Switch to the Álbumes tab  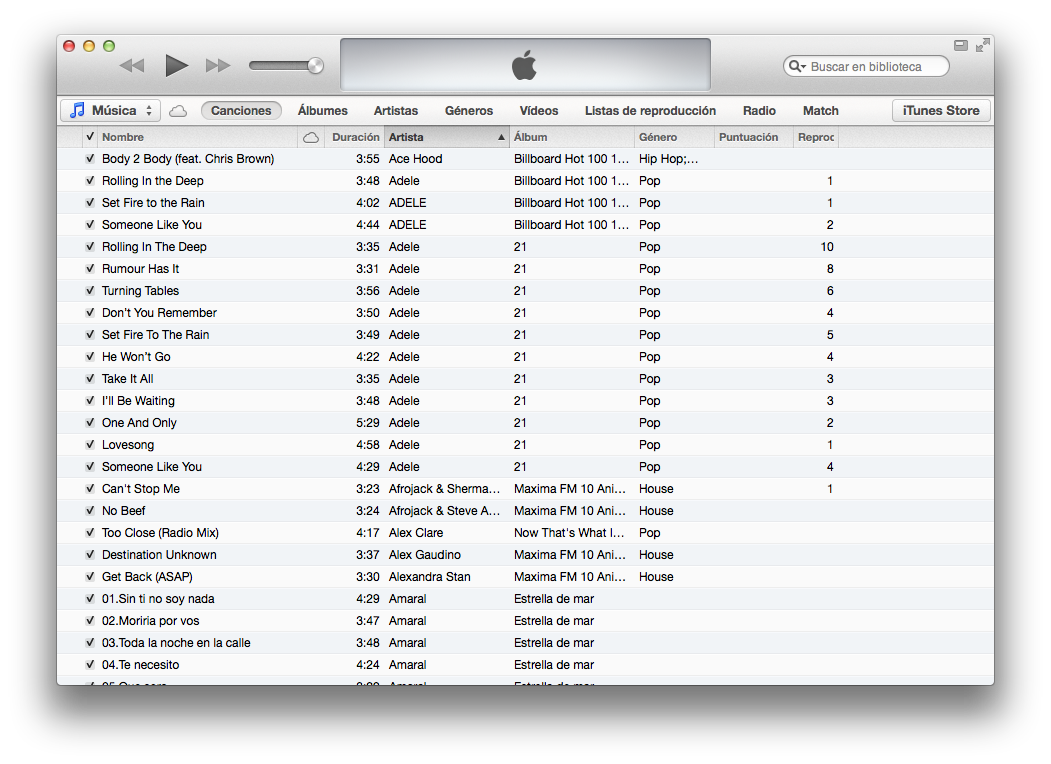pyautogui.click(x=322, y=111)
